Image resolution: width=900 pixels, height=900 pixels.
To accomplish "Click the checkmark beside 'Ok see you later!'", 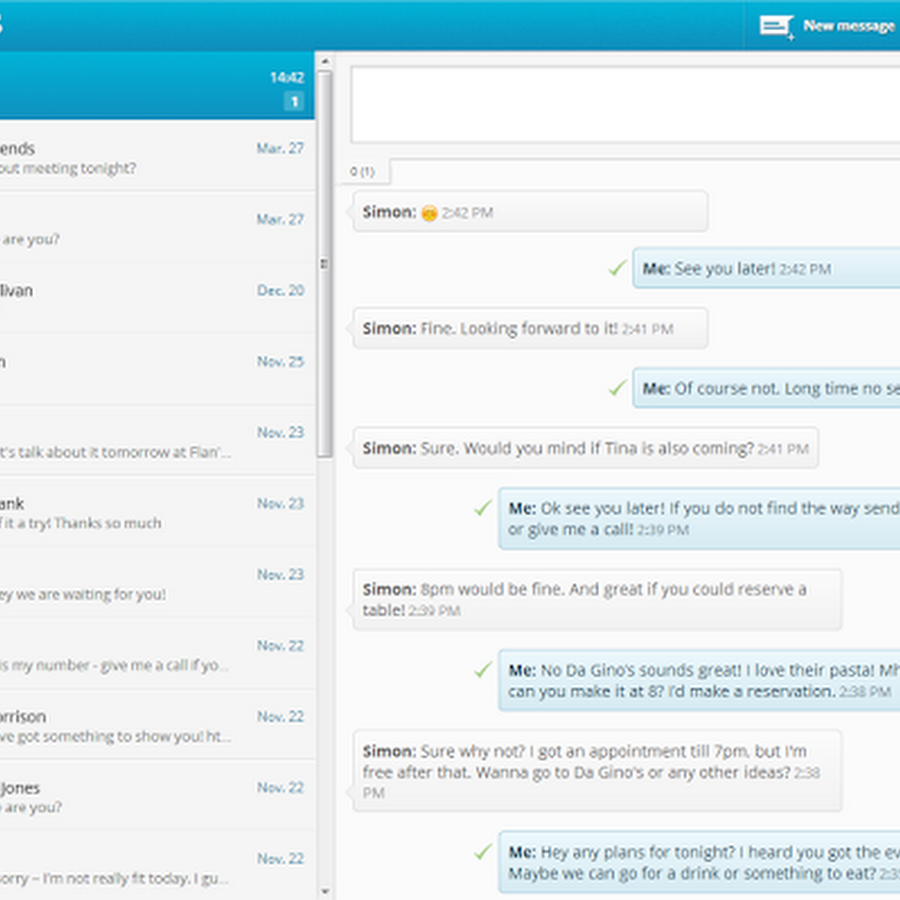I will [483, 508].
